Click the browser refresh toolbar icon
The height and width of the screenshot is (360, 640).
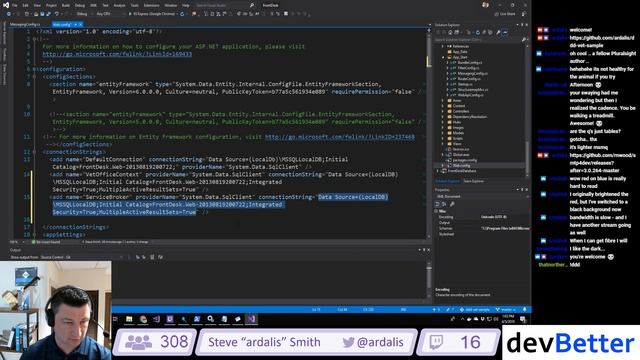[182, 14]
